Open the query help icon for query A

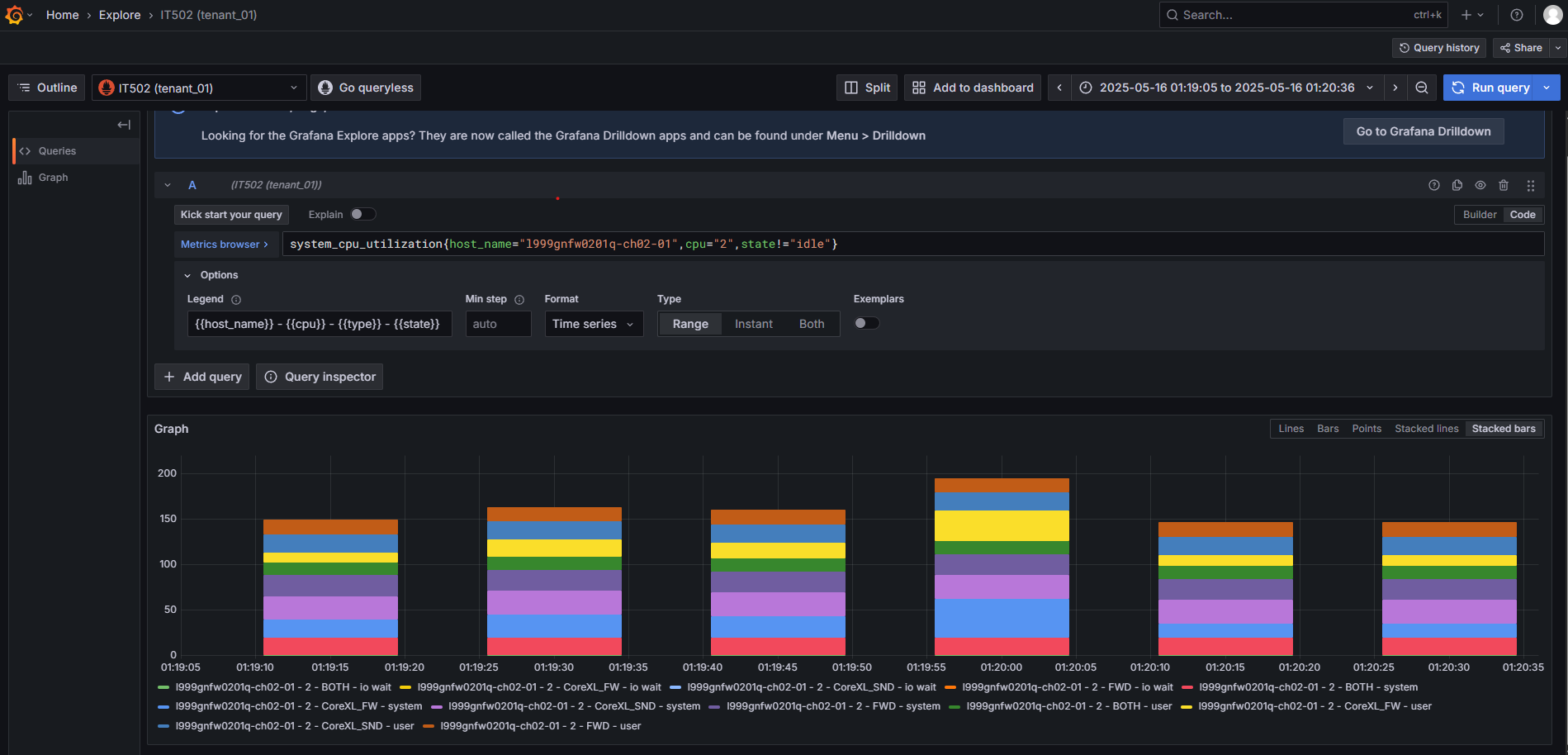pos(1433,185)
